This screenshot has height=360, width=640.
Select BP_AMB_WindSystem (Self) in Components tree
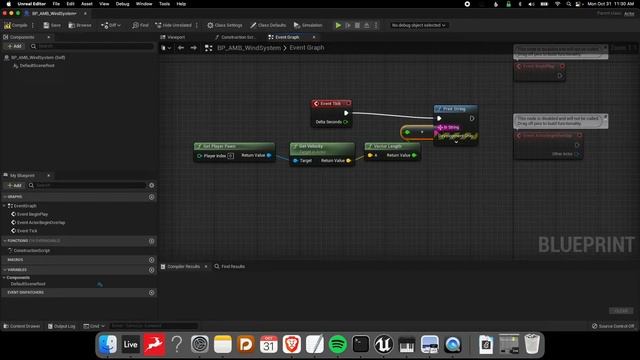coord(38,58)
